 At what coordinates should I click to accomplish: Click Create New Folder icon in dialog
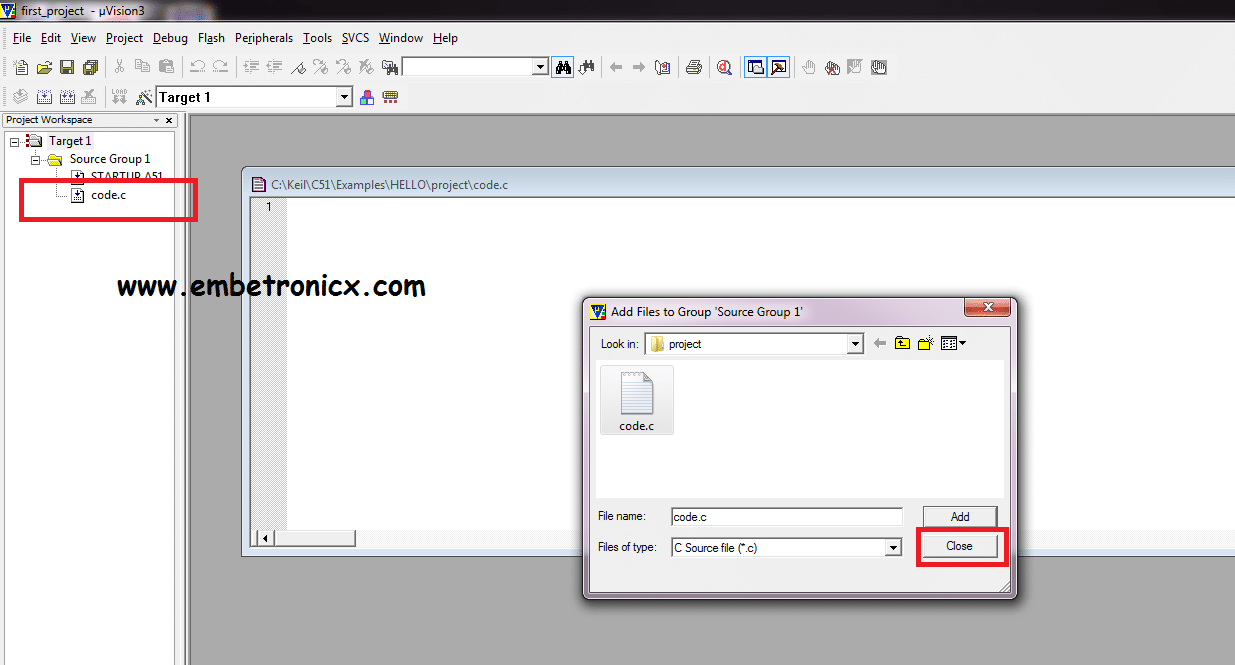pos(926,343)
